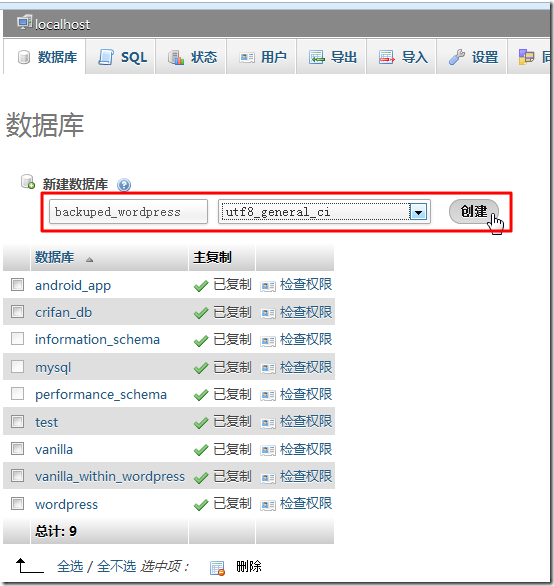The height and width of the screenshot is (586, 554).
Task: Tick the android_app checkbox
Action: click(18, 284)
